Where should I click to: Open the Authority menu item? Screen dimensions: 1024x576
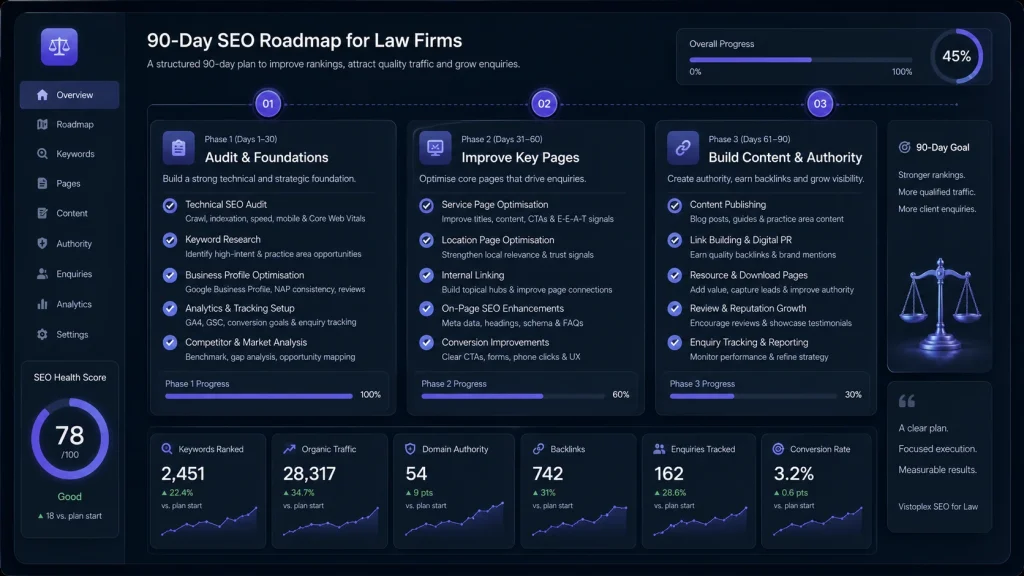point(69,244)
